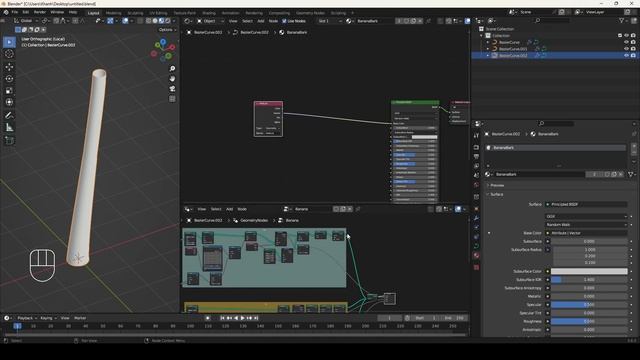Image resolution: width=640 pixels, height=360 pixels.
Task: Click the viewport pan hand icon
Action: pyautogui.click(x=172, y=78)
